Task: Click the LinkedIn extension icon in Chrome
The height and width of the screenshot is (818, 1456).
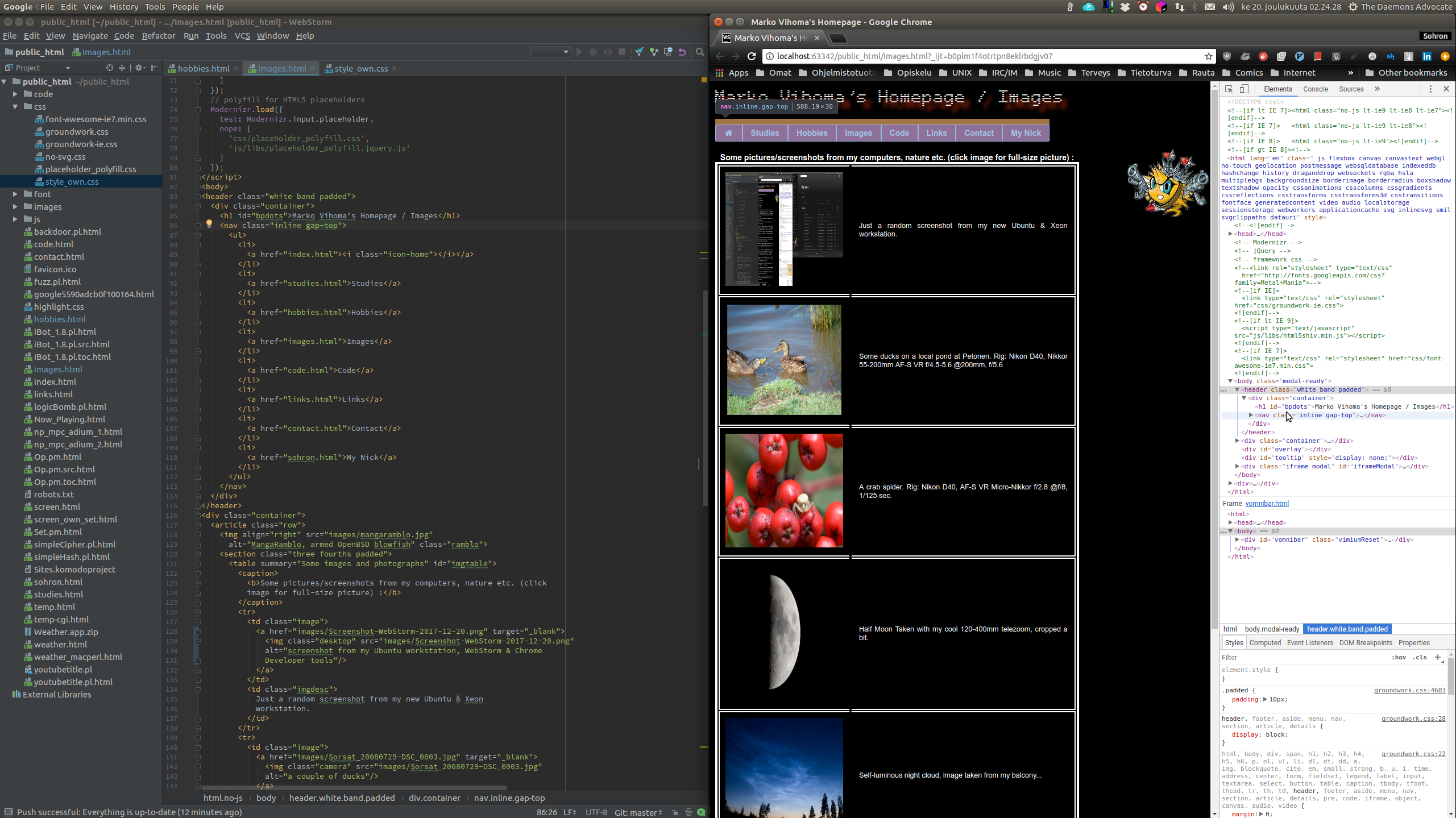Action: pos(1427,56)
